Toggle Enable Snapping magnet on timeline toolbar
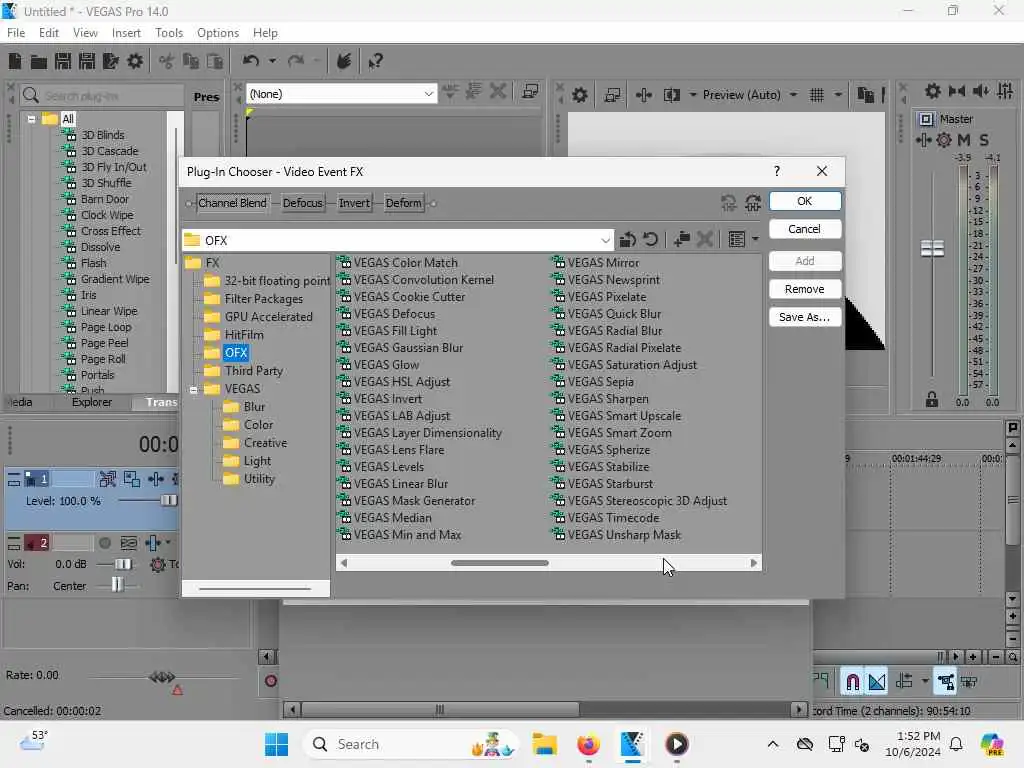Viewport: 1024px width, 768px height. (852, 682)
